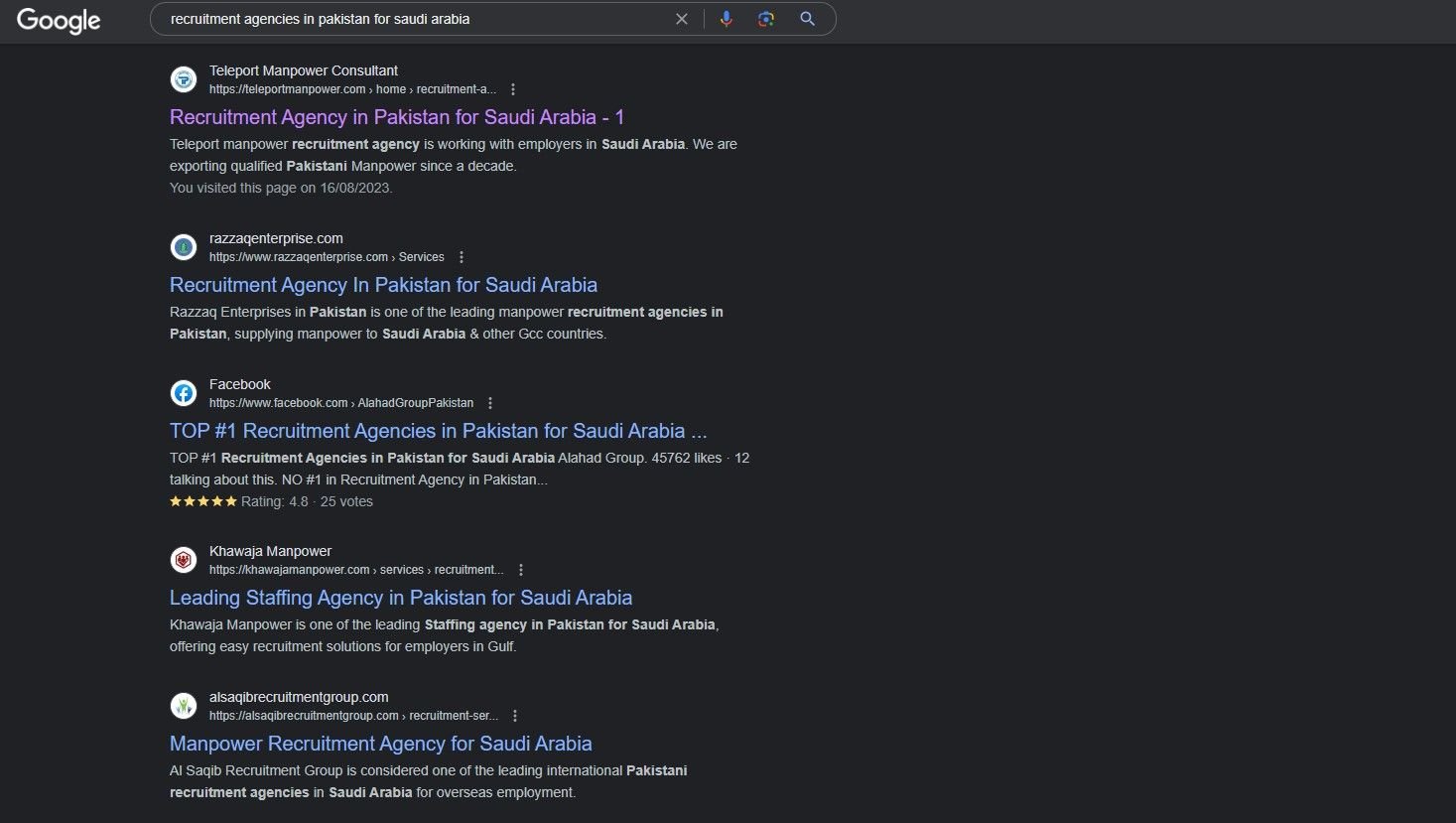Open Google Lens image search
The height and width of the screenshot is (823, 1456).
pos(765,19)
